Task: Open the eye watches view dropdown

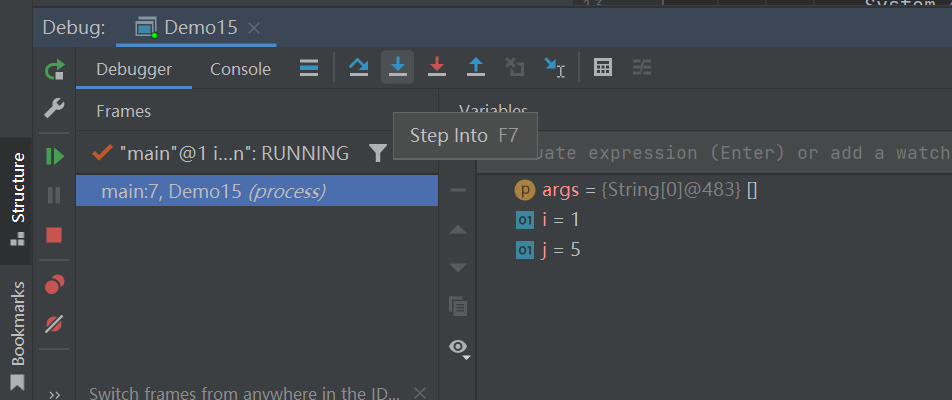Action: (x=459, y=347)
